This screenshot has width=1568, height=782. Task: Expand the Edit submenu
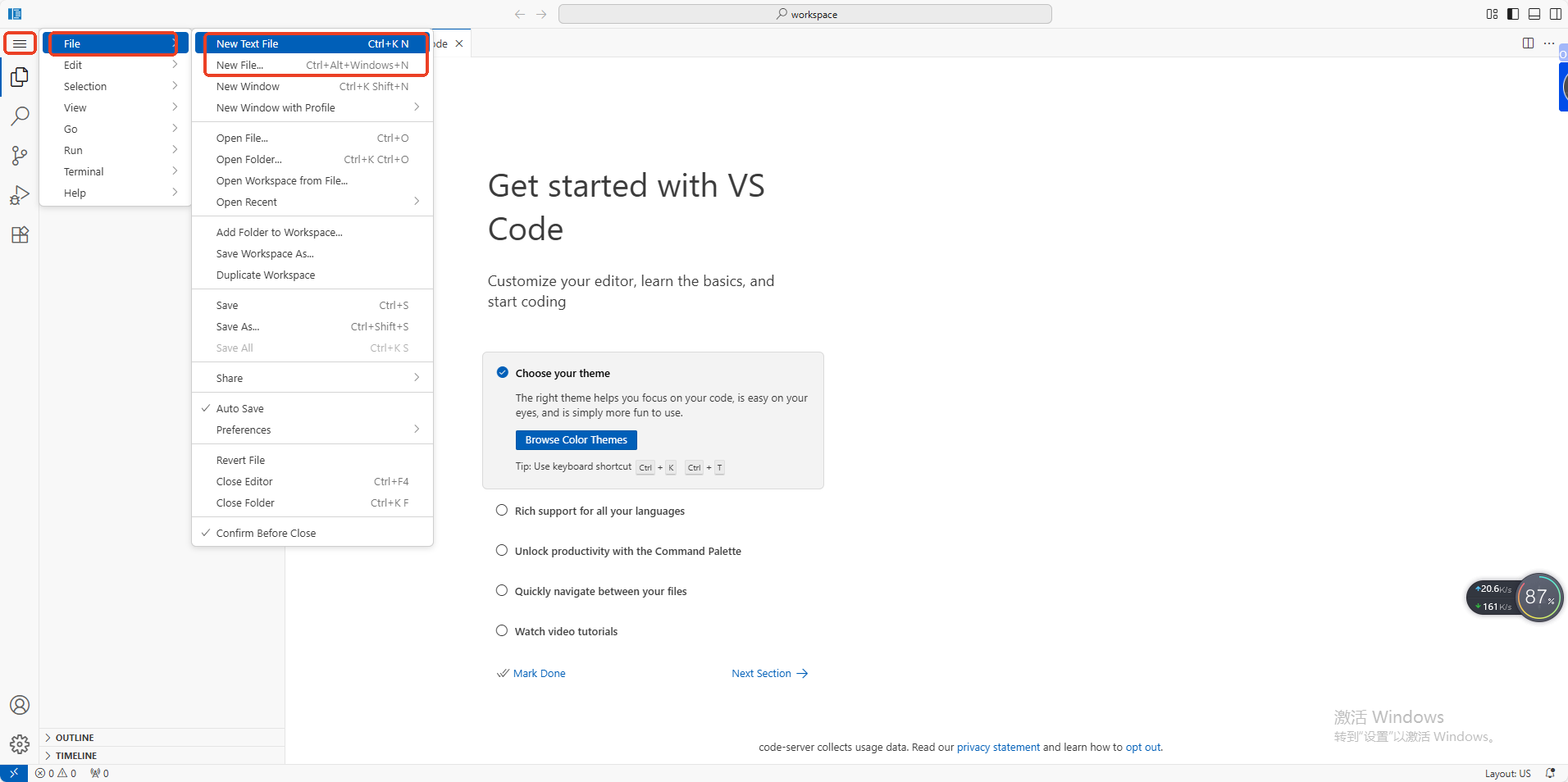coord(116,65)
